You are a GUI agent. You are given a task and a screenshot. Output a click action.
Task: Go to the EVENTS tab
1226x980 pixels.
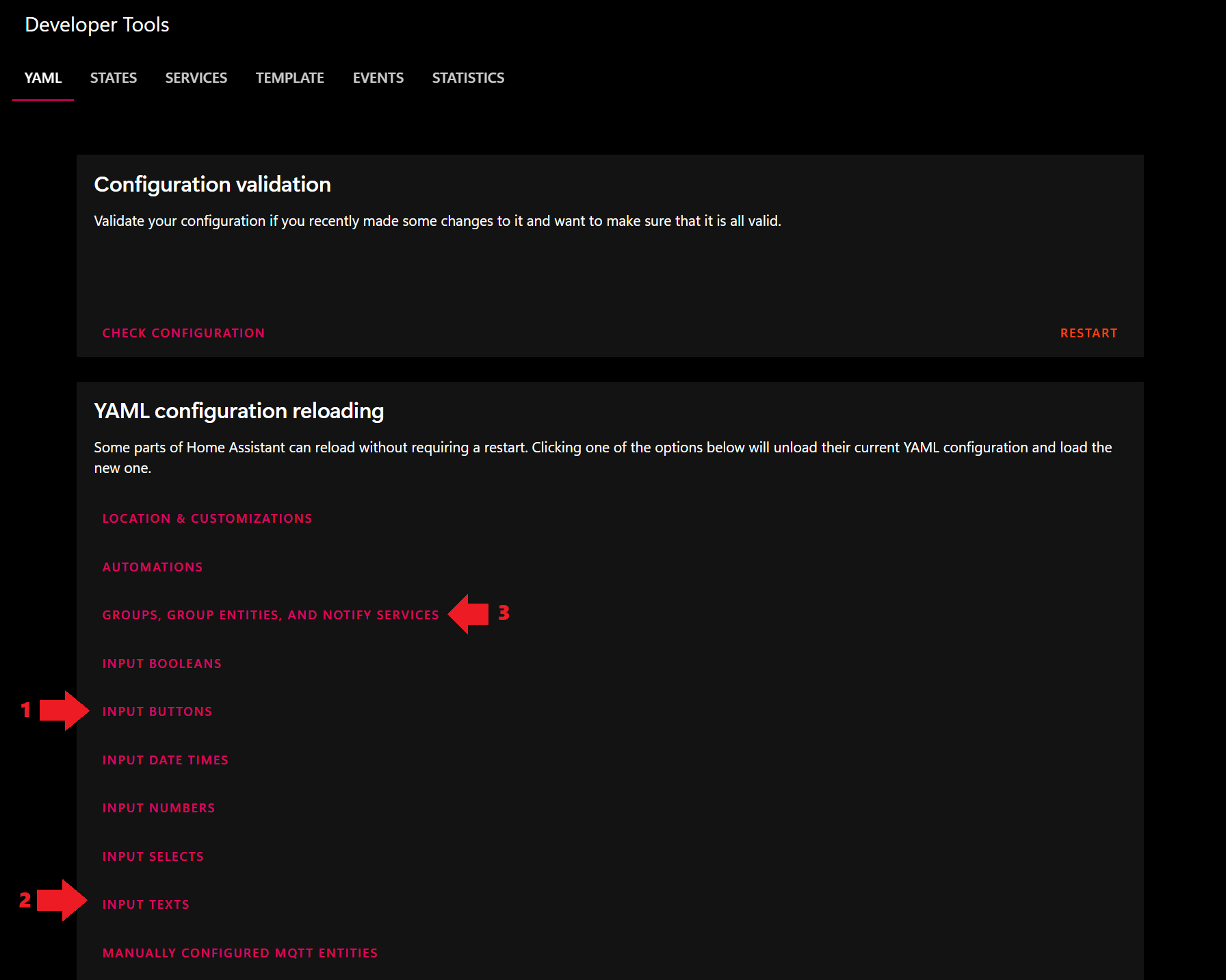(378, 78)
